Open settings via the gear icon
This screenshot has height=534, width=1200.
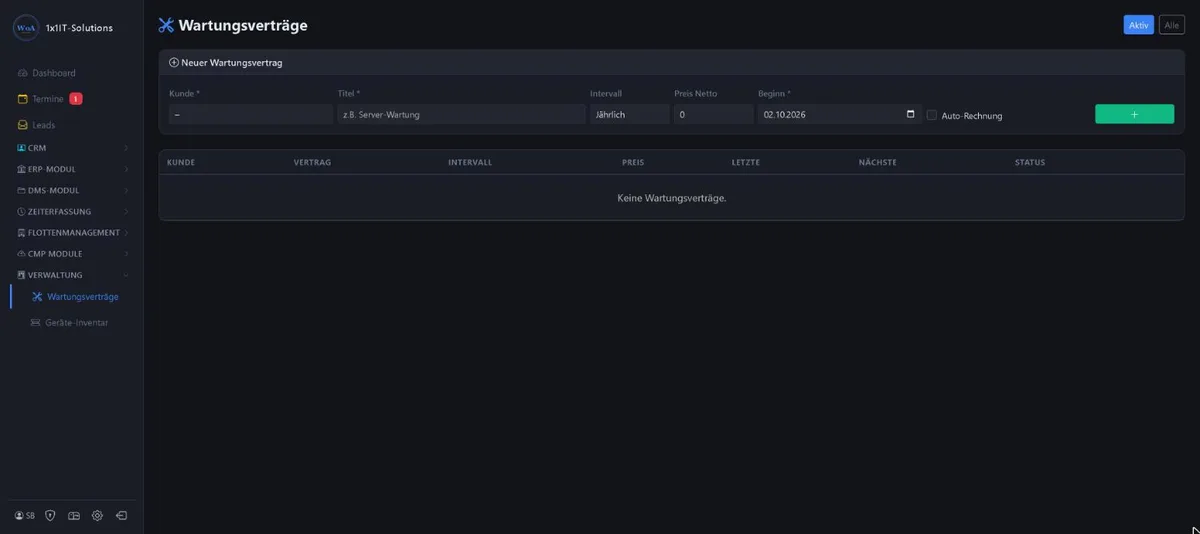click(x=97, y=516)
